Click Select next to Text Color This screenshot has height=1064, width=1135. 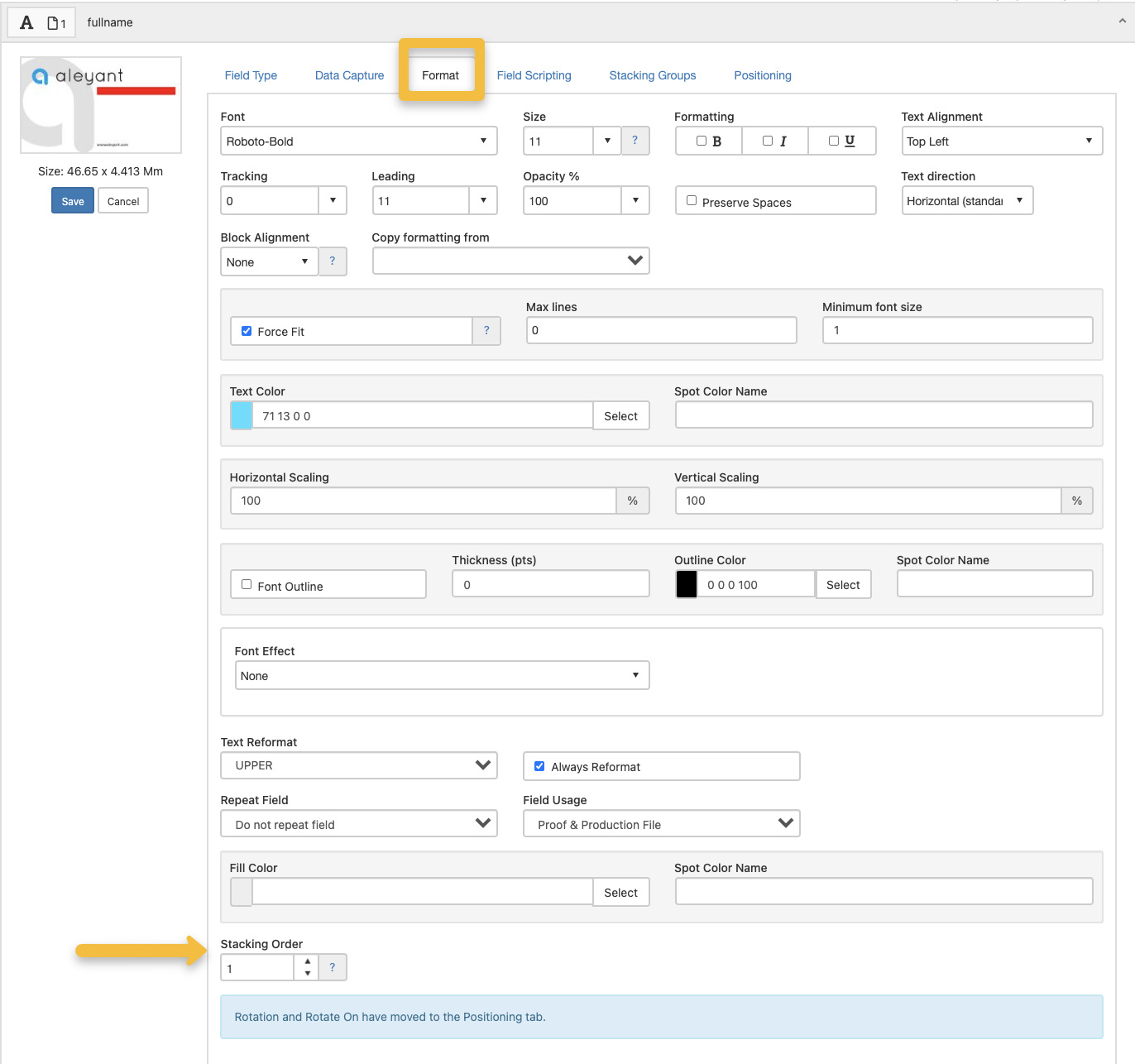tap(620, 416)
